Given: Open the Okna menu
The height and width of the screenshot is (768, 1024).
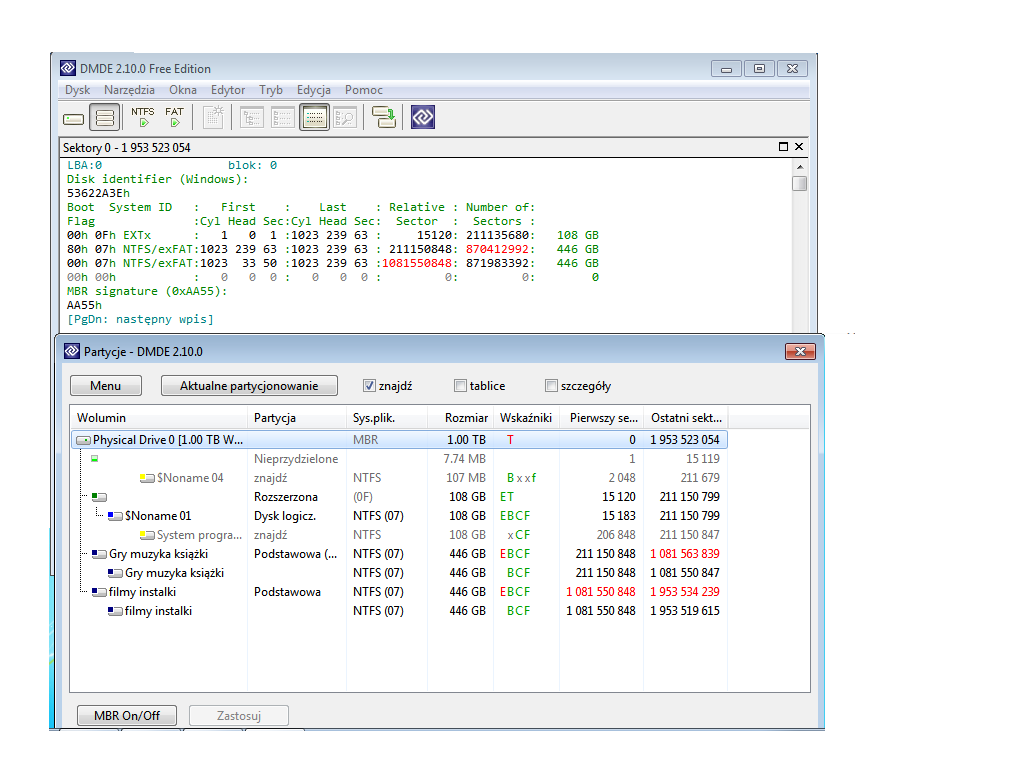Looking at the screenshot, I should click(183, 90).
